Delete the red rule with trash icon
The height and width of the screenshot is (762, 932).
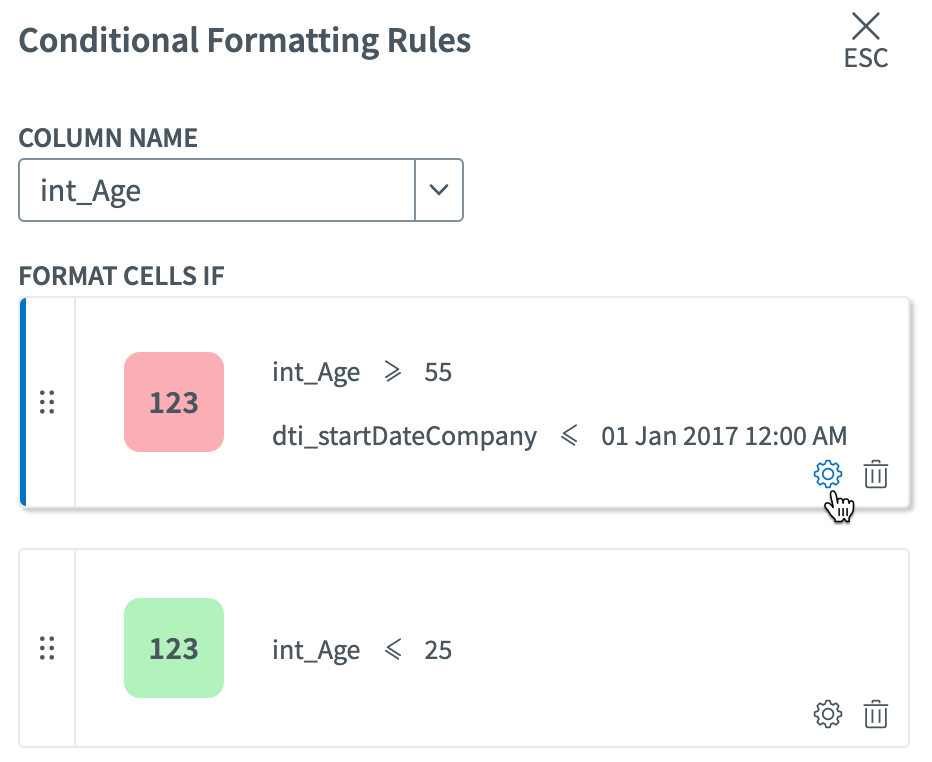(x=876, y=474)
